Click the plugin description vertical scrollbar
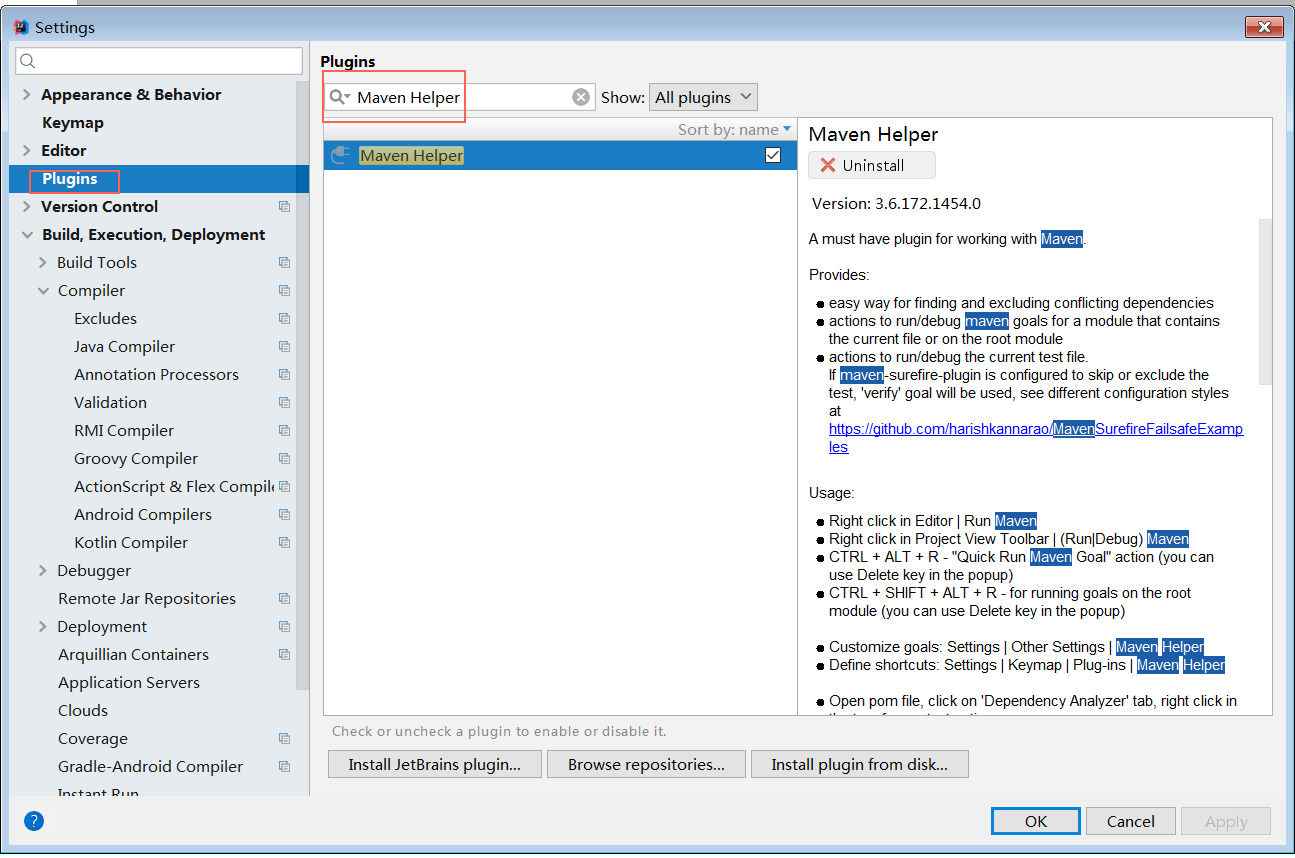Screen dimensions: 1295x858 point(1265,301)
